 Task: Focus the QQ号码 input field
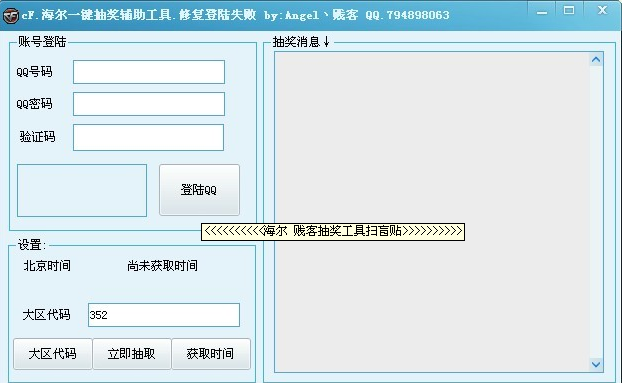point(149,72)
